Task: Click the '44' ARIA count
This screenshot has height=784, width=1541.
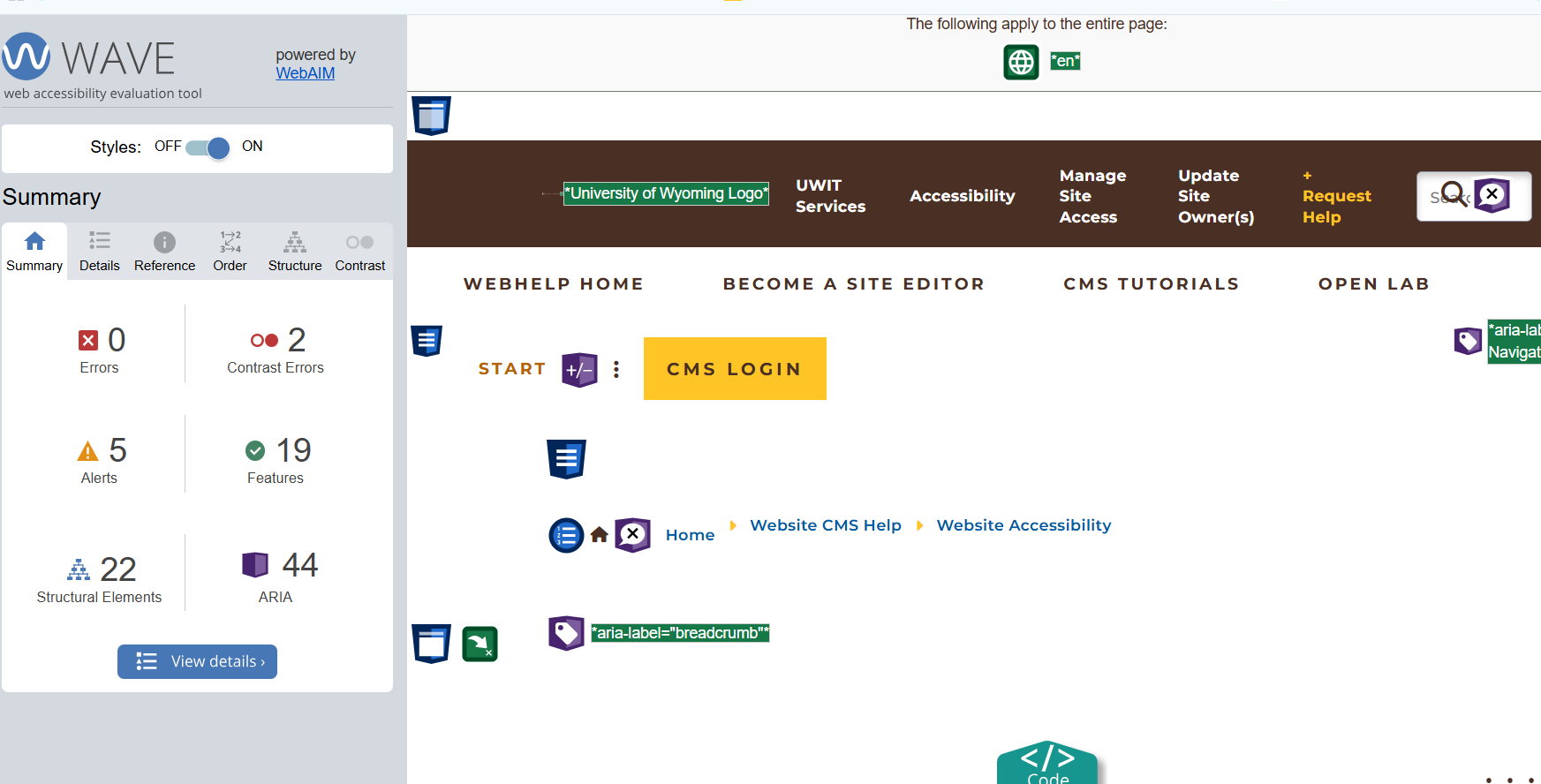Action: 299,565
